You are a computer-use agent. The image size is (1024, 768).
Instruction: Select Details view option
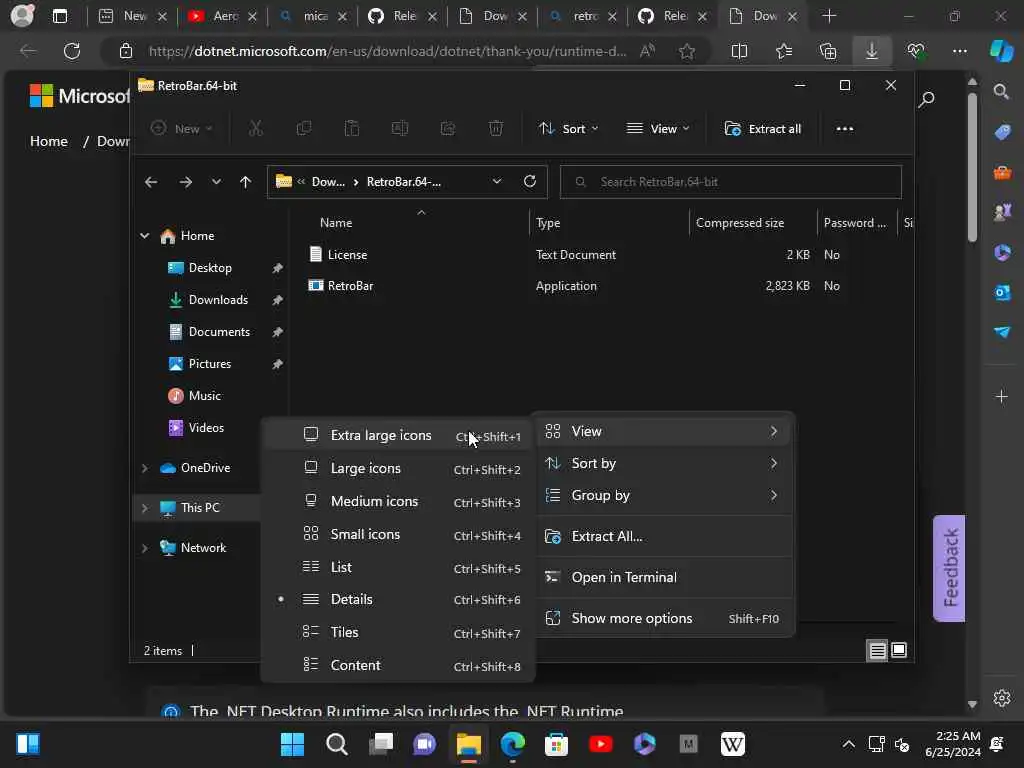[x=398, y=600]
